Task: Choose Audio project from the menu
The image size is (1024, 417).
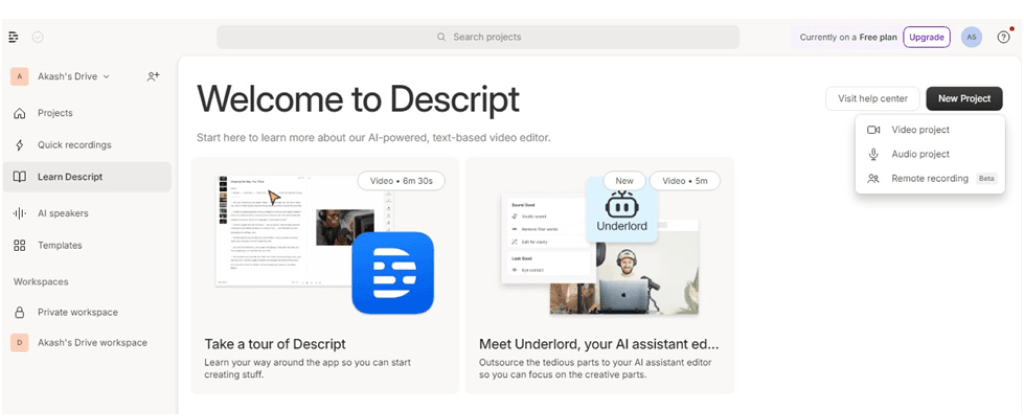Action: click(x=920, y=154)
